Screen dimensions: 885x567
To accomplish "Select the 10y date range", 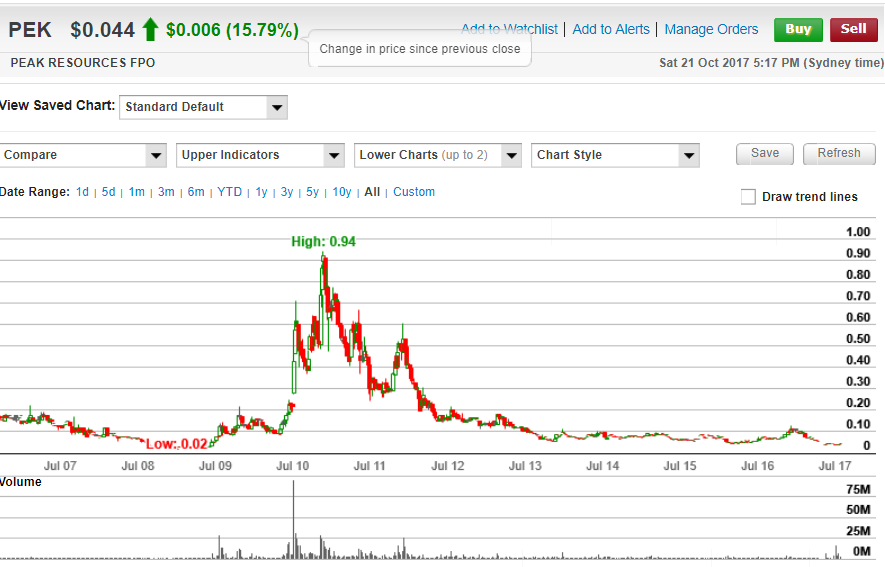I will click(x=341, y=192).
